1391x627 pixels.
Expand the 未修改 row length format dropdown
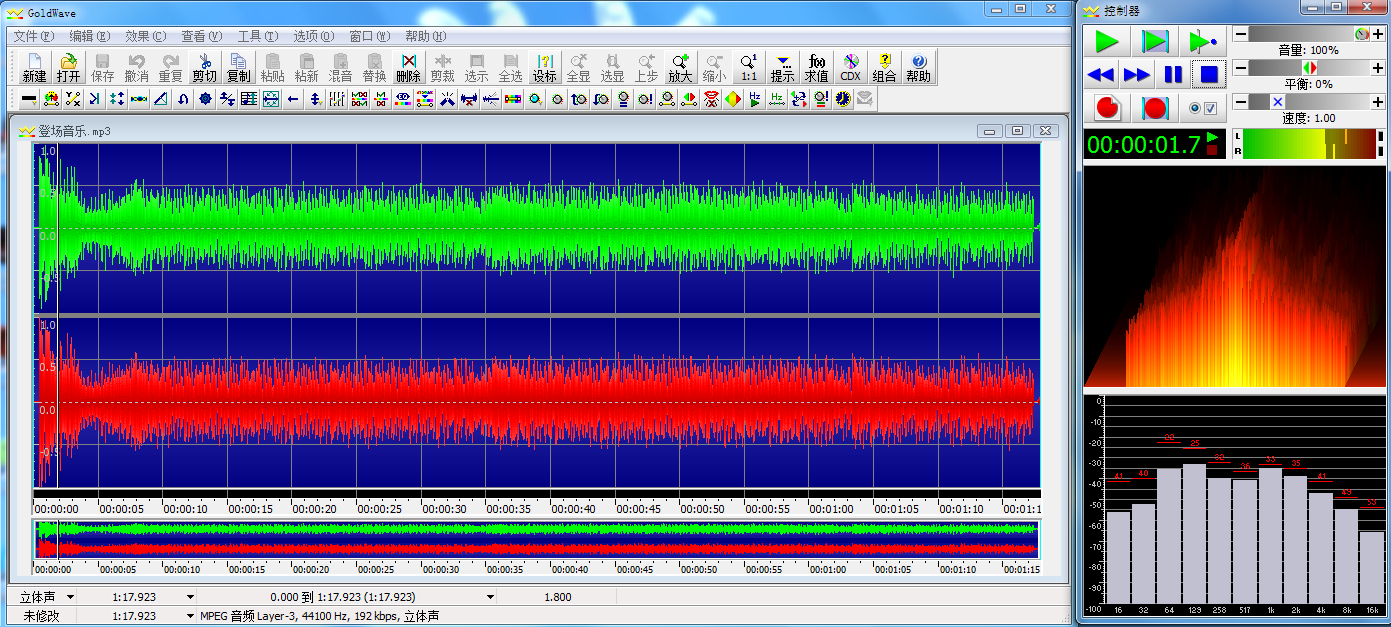(190, 616)
